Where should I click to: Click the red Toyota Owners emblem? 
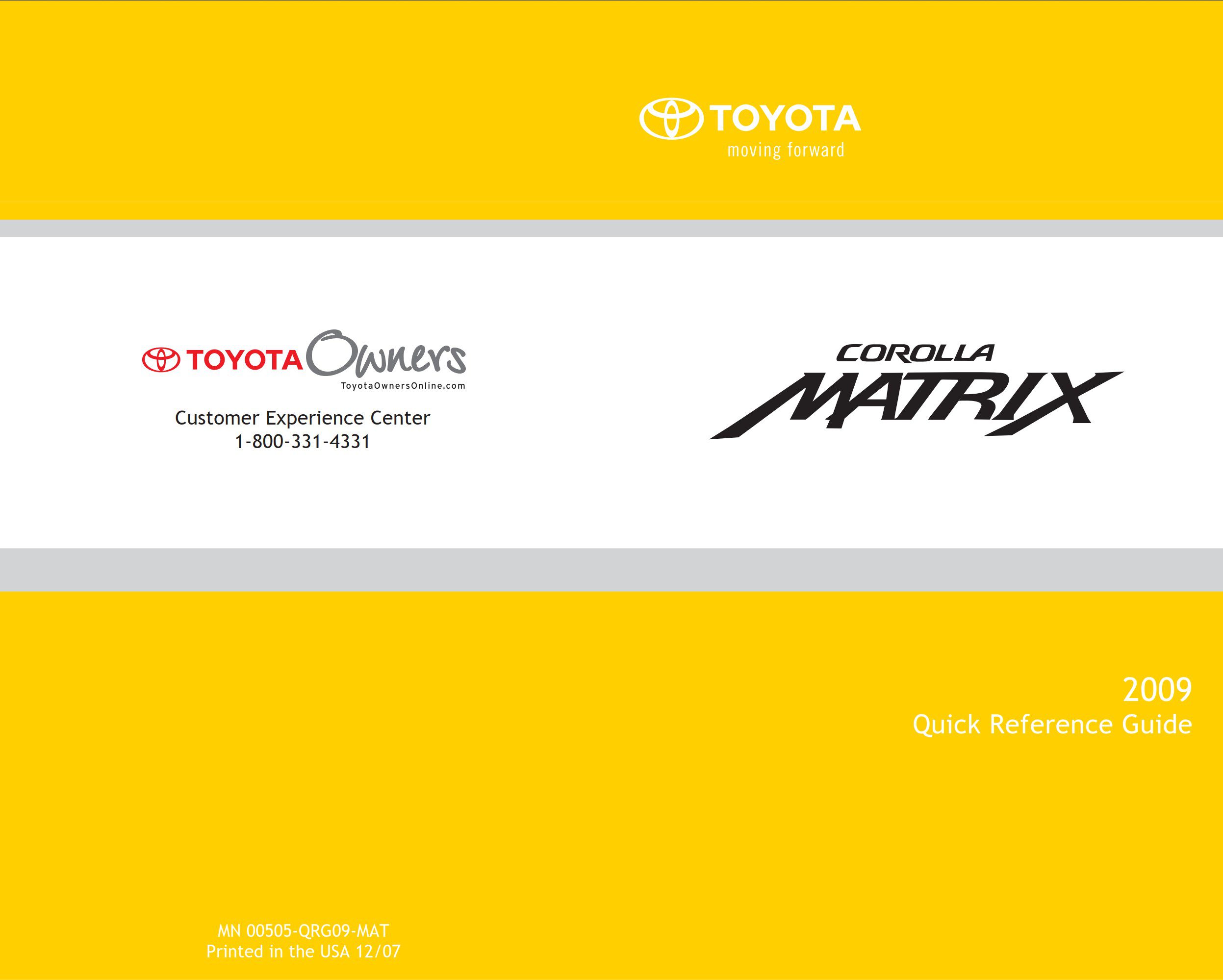click(x=161, y=359)
